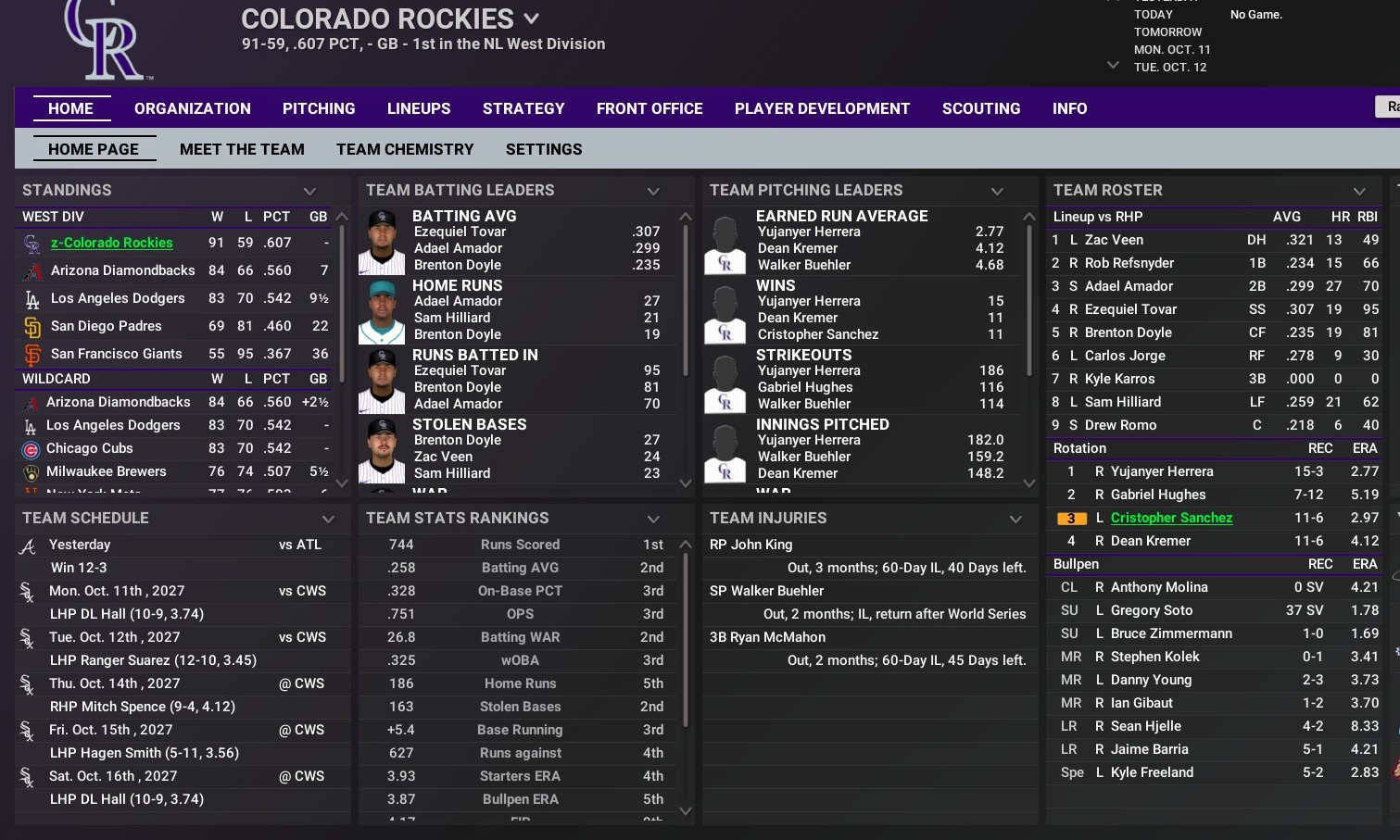The height and width of the screenshot is (840, 1400).
Task: Click the Team Stats Rankings scrollbar
Action: [686, 639]
